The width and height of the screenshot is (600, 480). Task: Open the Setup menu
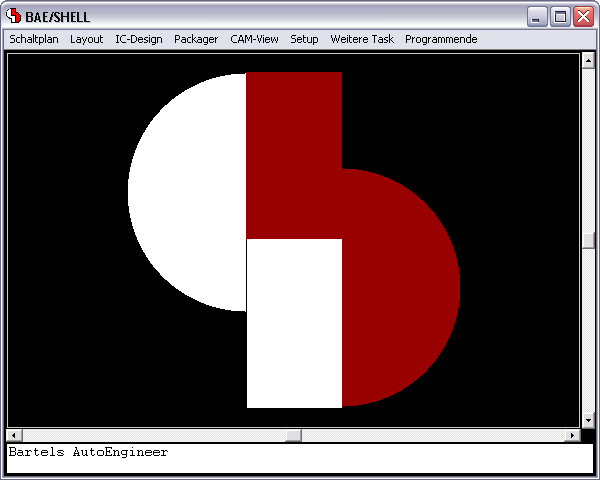tap(304, 39)
